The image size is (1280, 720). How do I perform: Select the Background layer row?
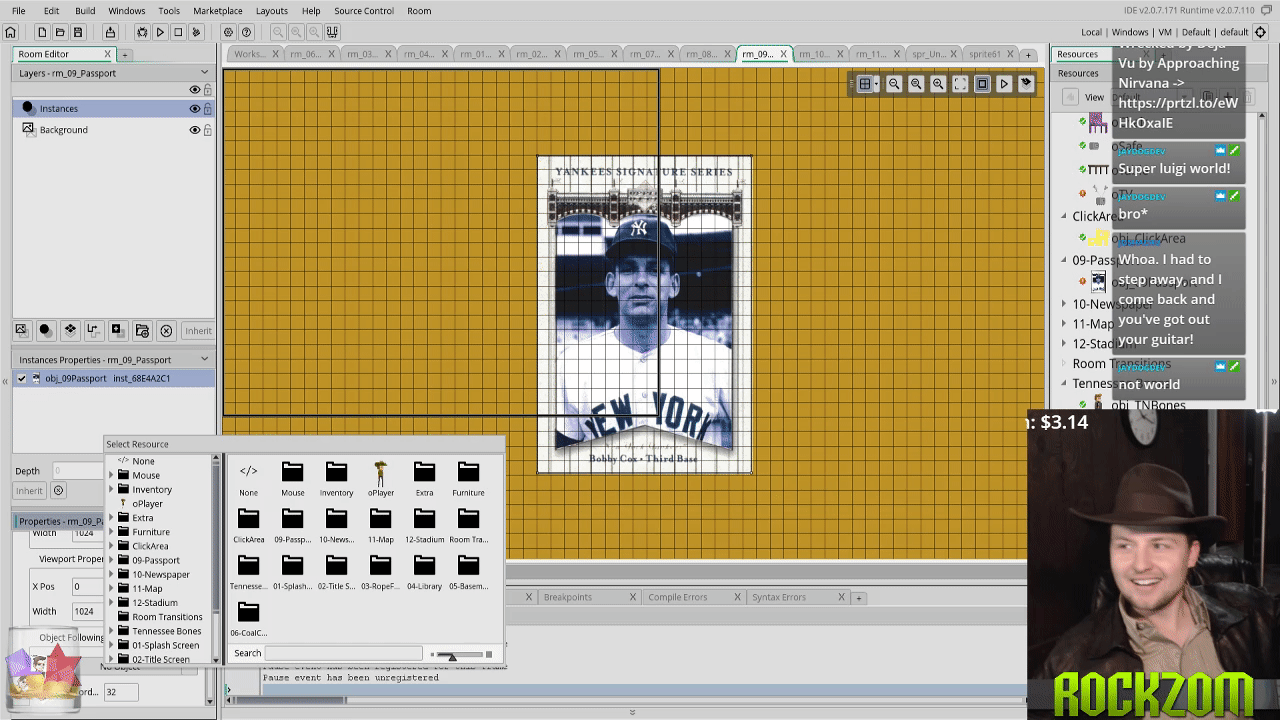pos(114,130)
